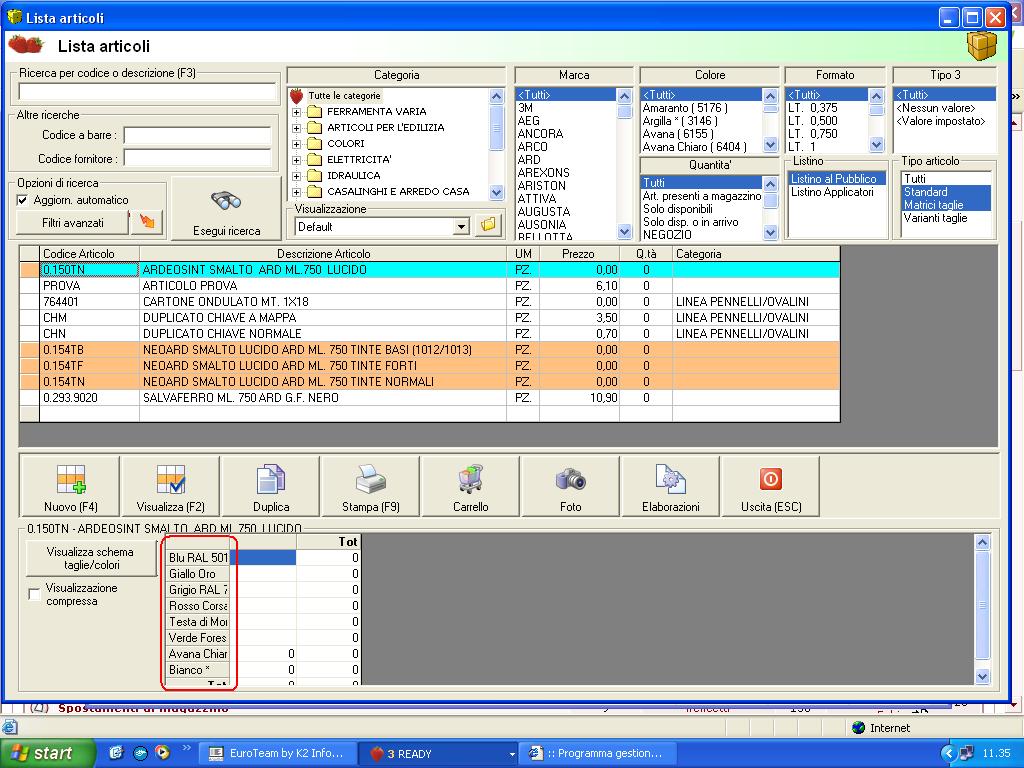Expand the FERRAMENTA VARIA category
Image resolution: width=1024 pixels, height=768 pixels.
point(296,112)
